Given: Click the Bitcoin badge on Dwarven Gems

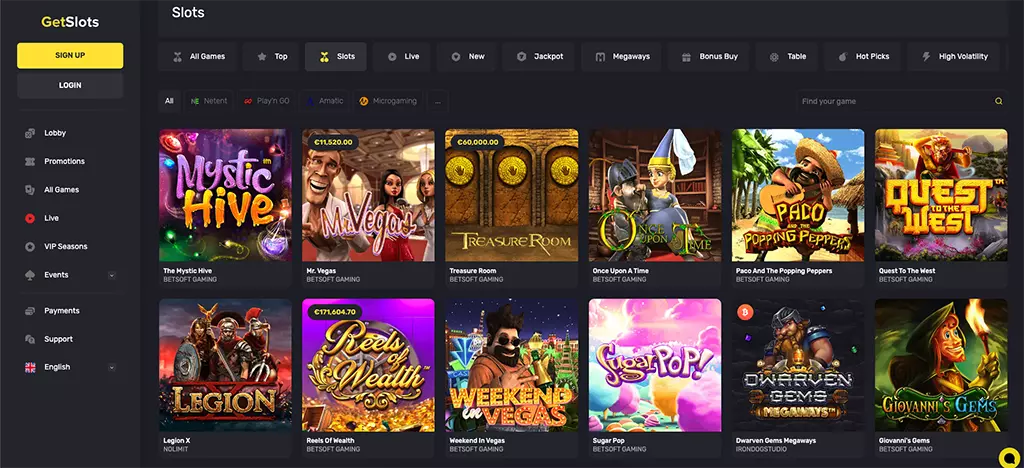Looking at the screenshot, I should tap(745, 313).
